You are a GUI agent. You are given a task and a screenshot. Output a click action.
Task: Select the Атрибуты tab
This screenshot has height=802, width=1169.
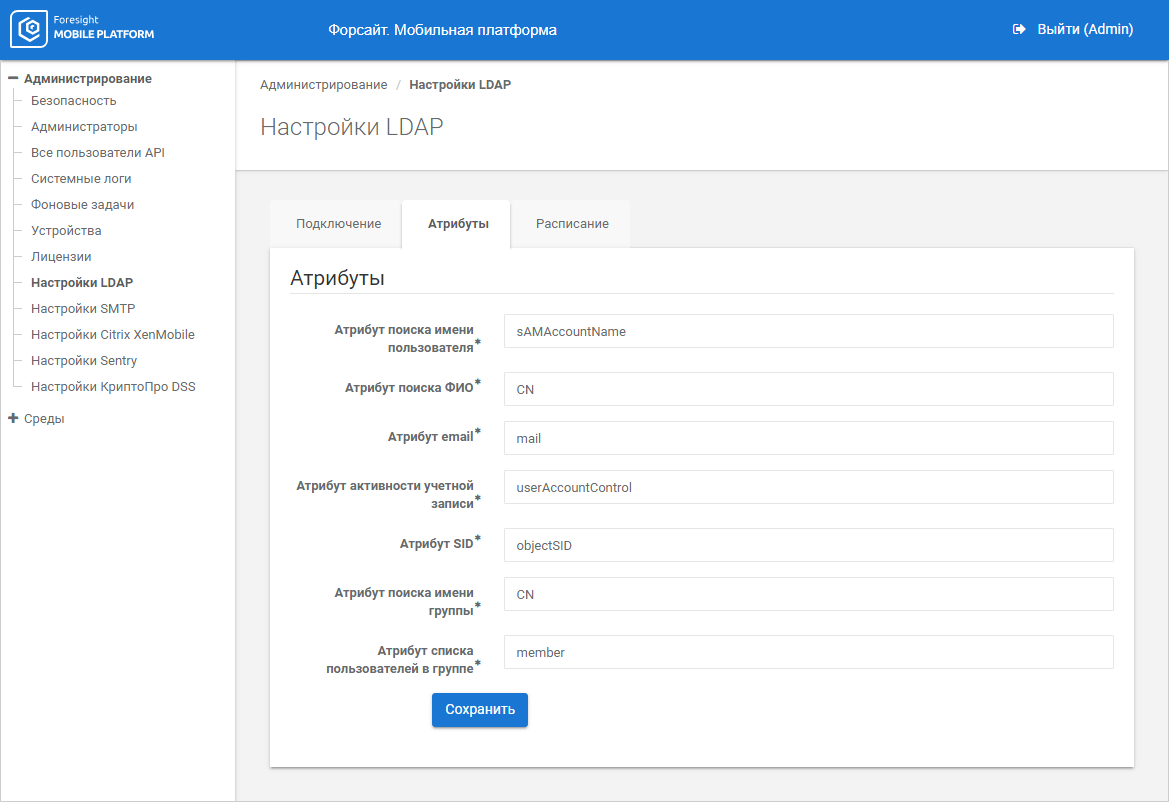click(458, 224)
